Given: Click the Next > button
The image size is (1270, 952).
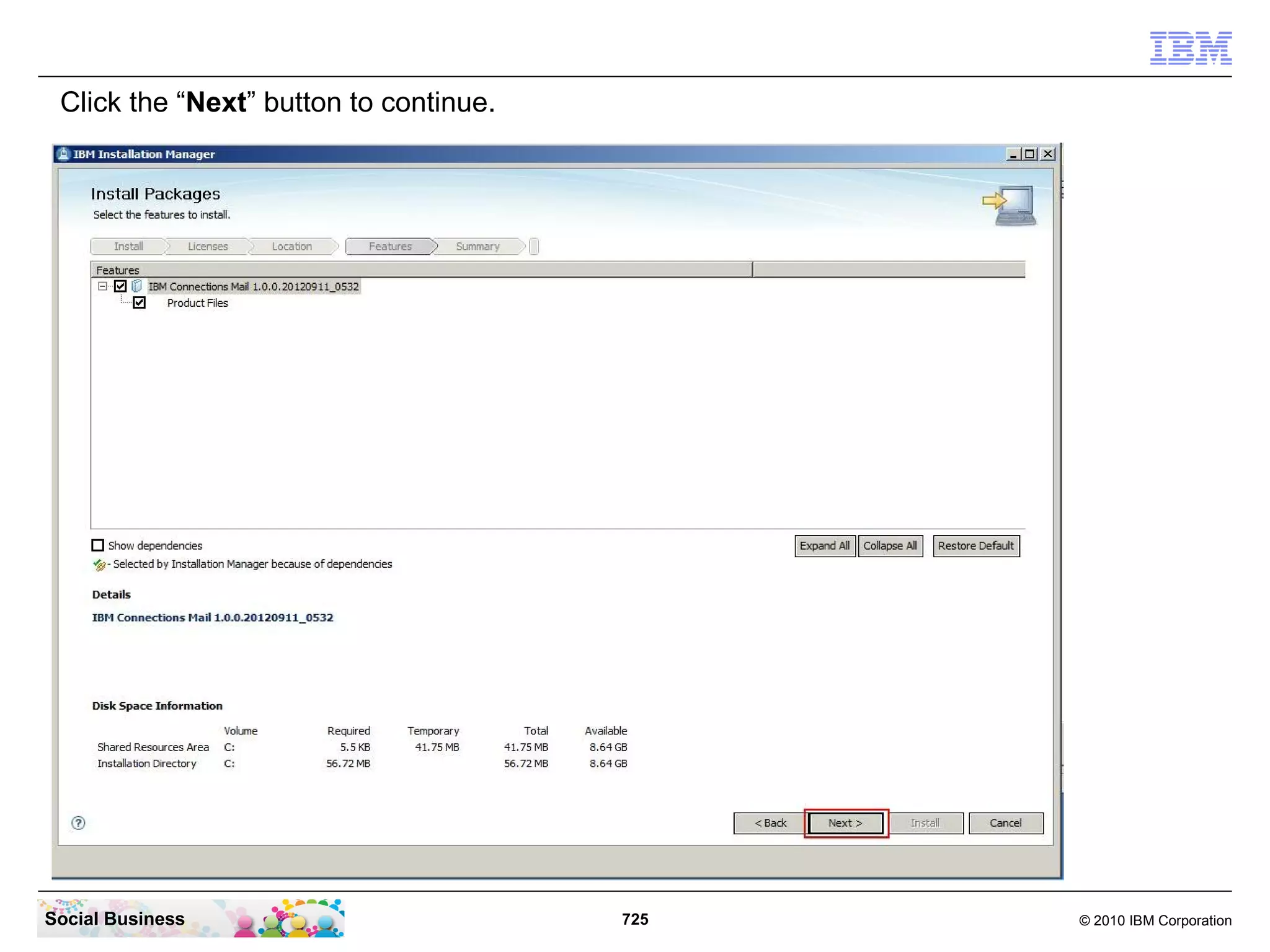Looking at the screenshot, I should click(846, 823).
